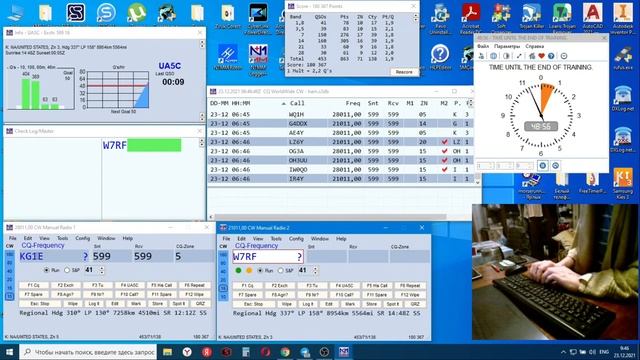Click the Windows search box on taskbar
This screenshot has height=360, width=640.
coord(88,352)
